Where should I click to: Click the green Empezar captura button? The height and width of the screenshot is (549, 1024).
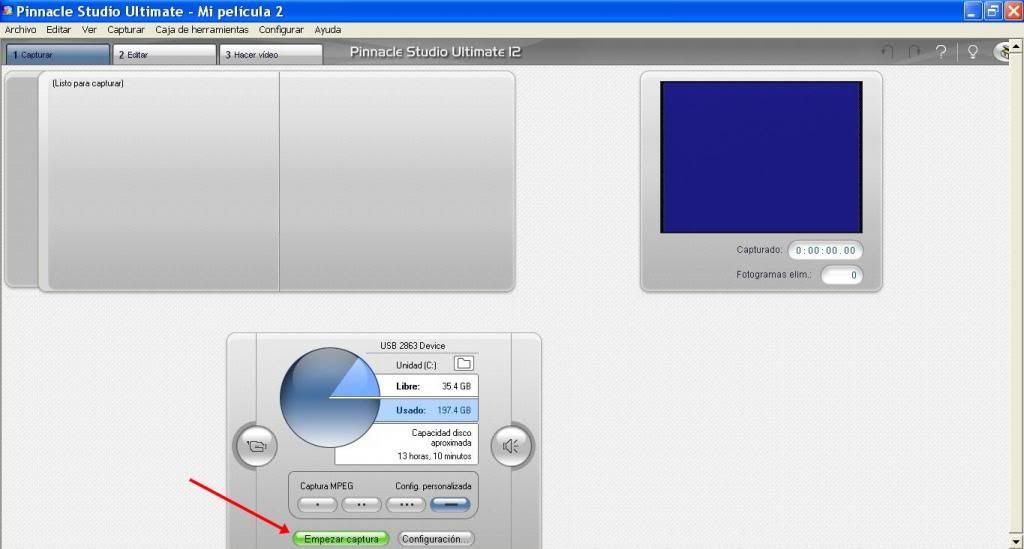pos(342,539)
